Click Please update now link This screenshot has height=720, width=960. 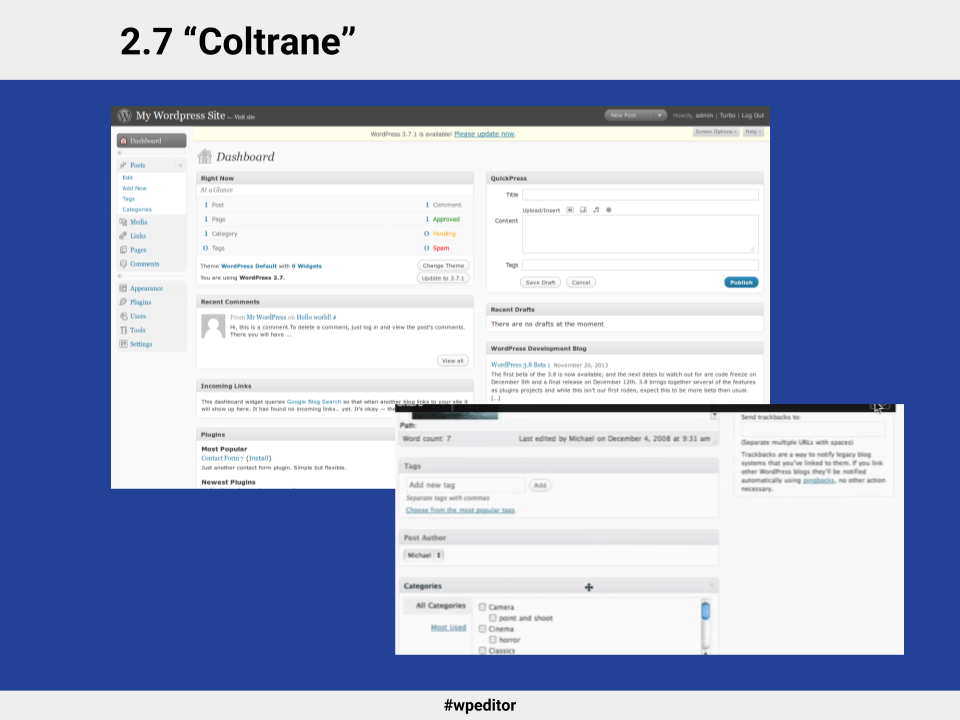tap(484, 134)
